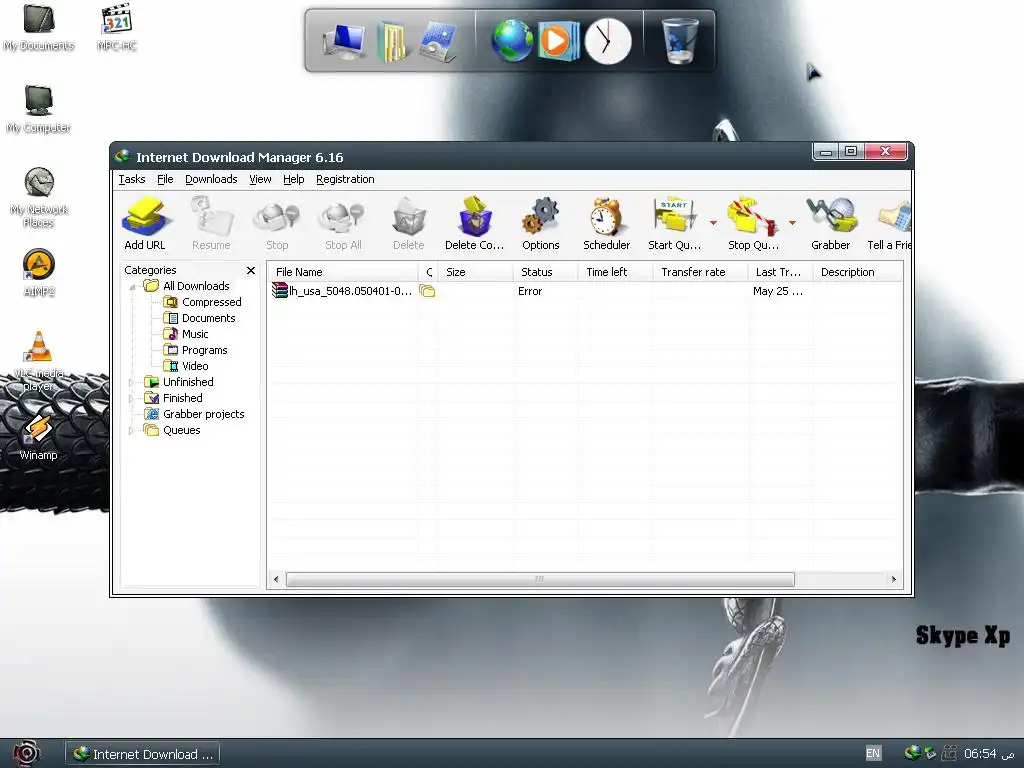
Task: Open VLC media player desktop icon
Action: (39, 361)
